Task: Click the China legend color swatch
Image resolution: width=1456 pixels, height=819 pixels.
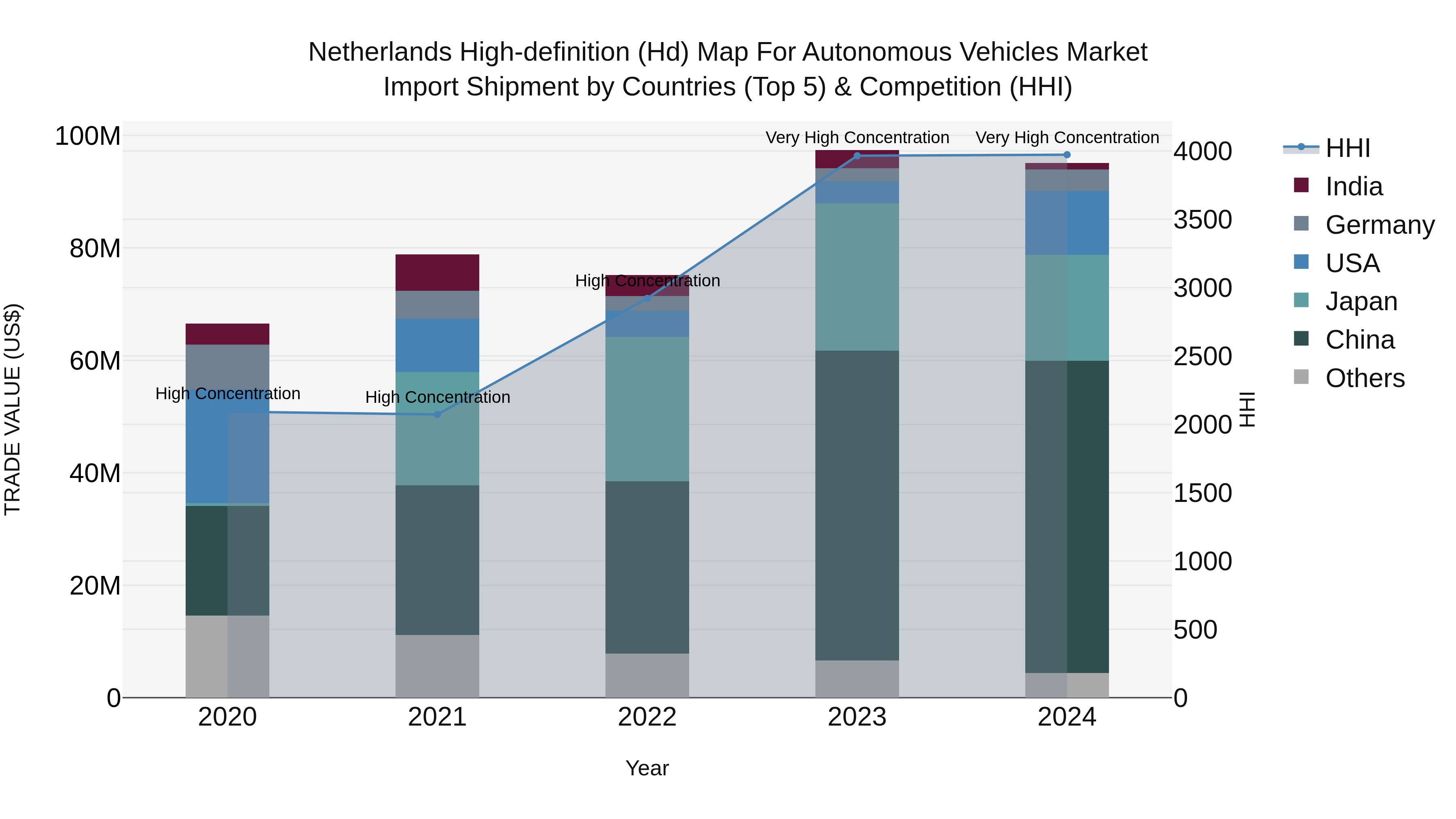Action: tap(1301, 339)
